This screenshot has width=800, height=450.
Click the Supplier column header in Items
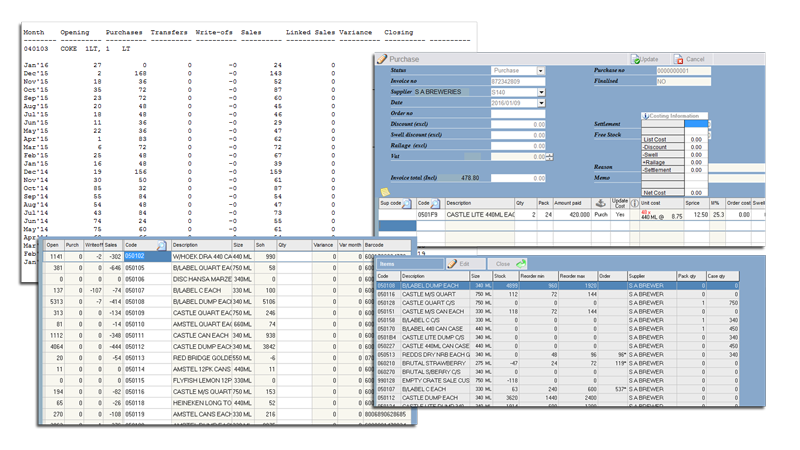652,276
